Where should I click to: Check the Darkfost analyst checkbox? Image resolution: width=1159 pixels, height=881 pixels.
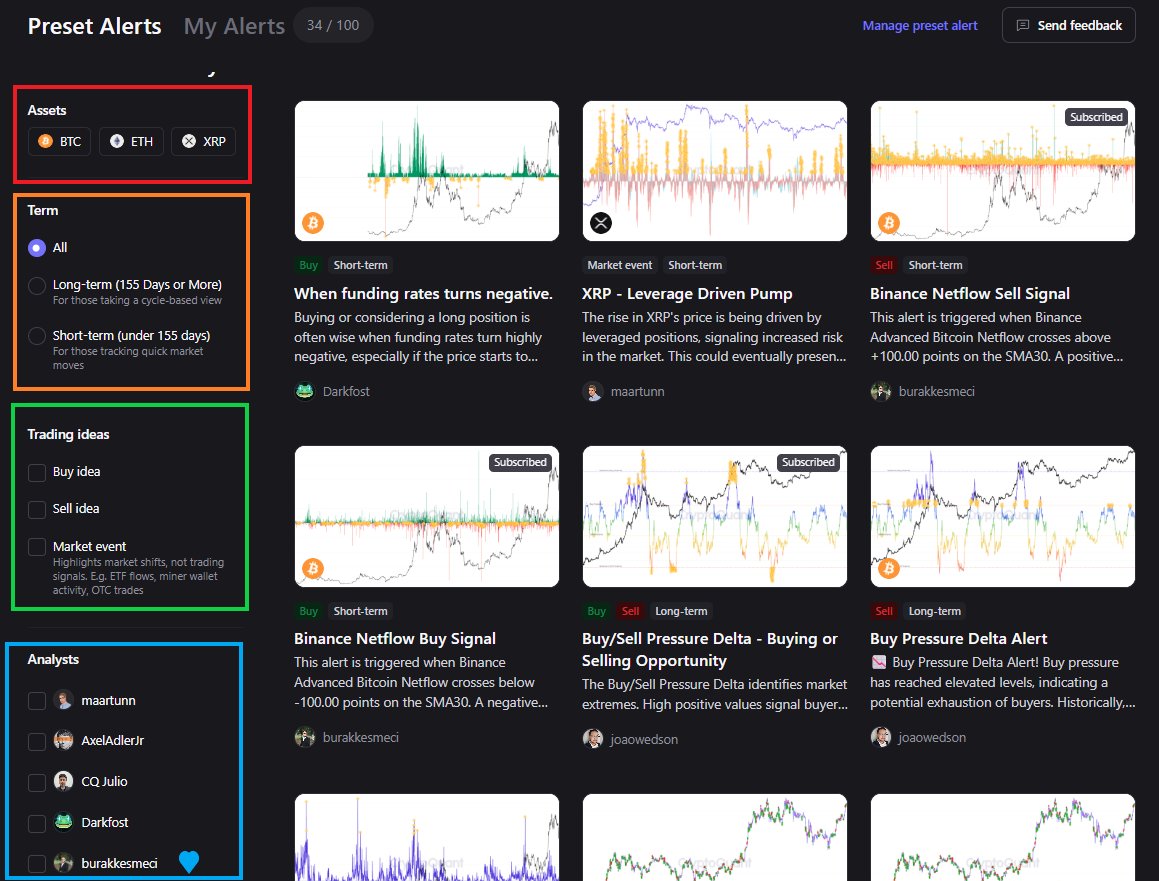(x=37, y=823)
